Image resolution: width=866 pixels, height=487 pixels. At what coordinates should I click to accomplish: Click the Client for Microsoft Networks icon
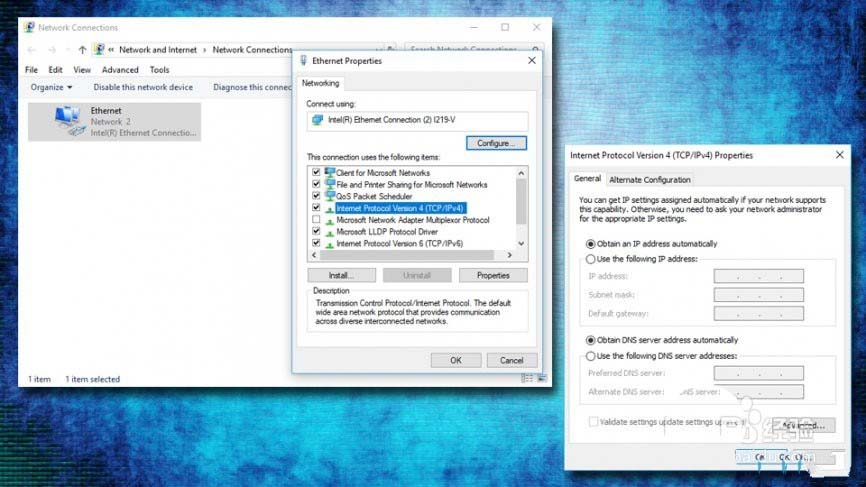[330, 172]
